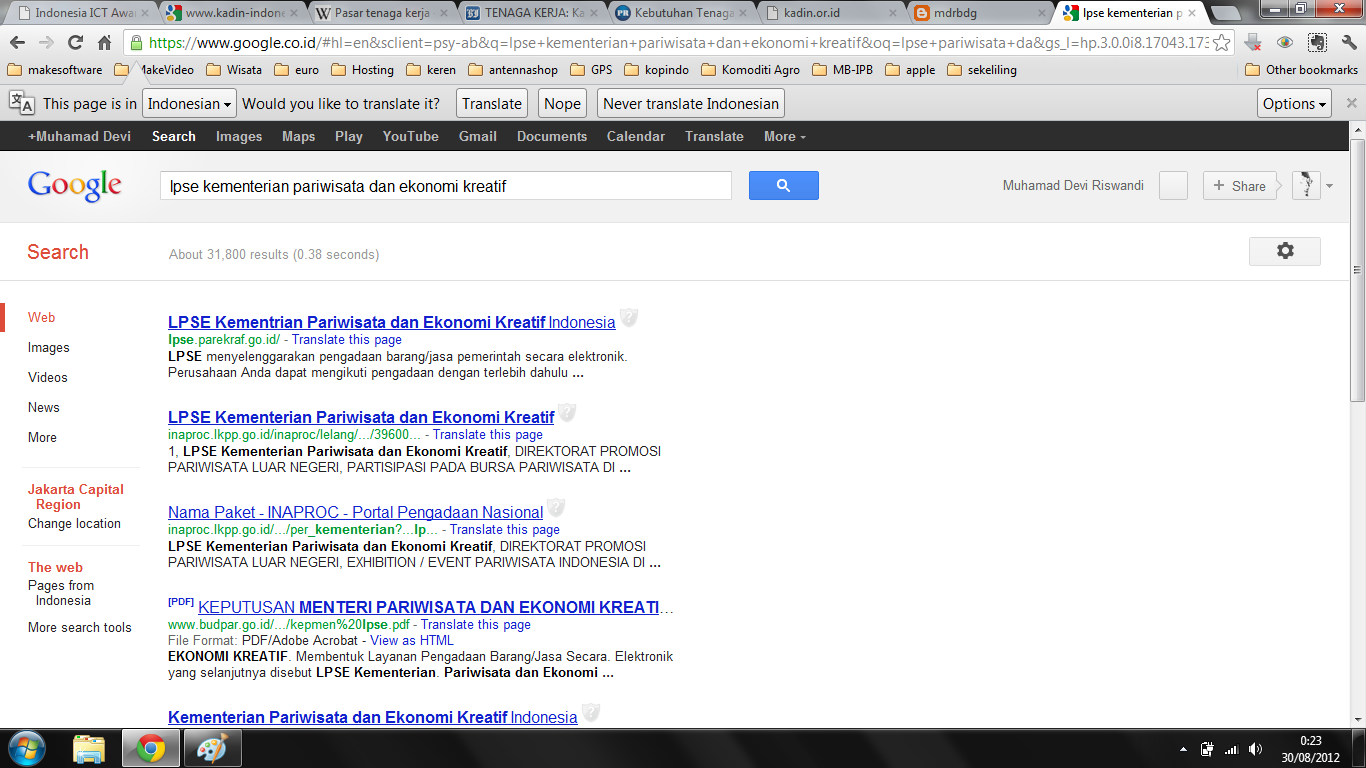Expand More under the left search categories
The image size is (1366, 768).
click(42, 437)
